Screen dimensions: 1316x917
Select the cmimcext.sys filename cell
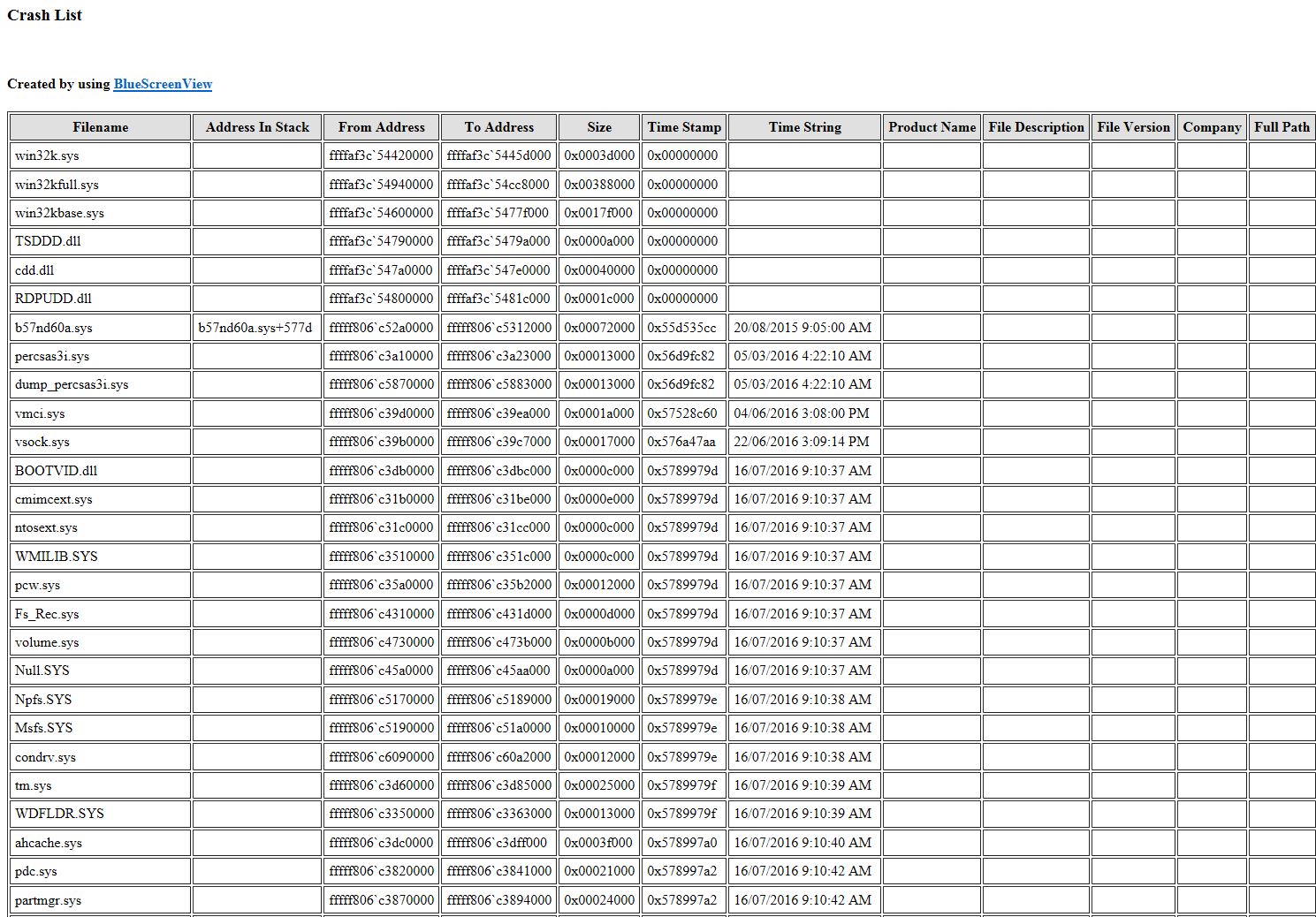(101, 499)
